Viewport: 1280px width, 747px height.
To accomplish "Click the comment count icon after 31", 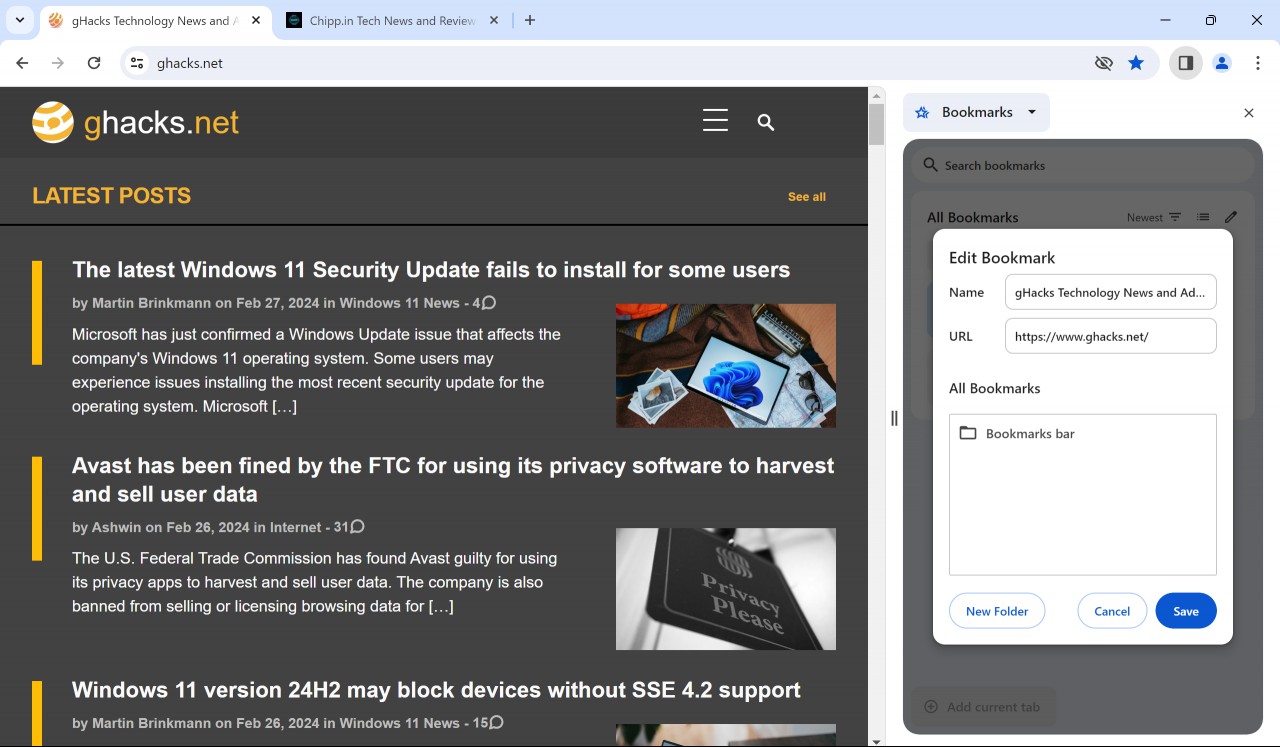I will click(x=357, y=526).
